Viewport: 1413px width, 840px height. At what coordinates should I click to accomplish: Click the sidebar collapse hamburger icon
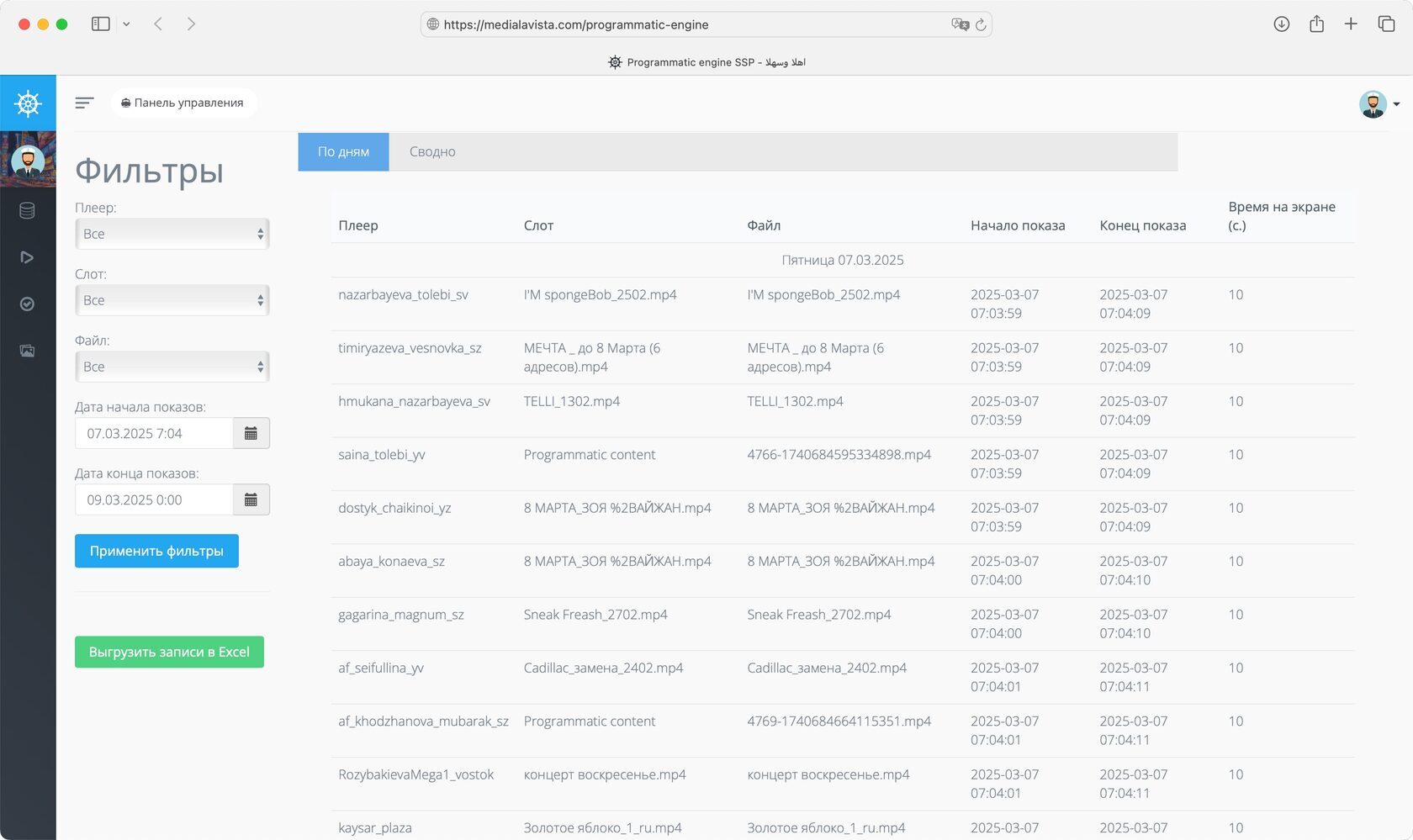pos(84,103)
